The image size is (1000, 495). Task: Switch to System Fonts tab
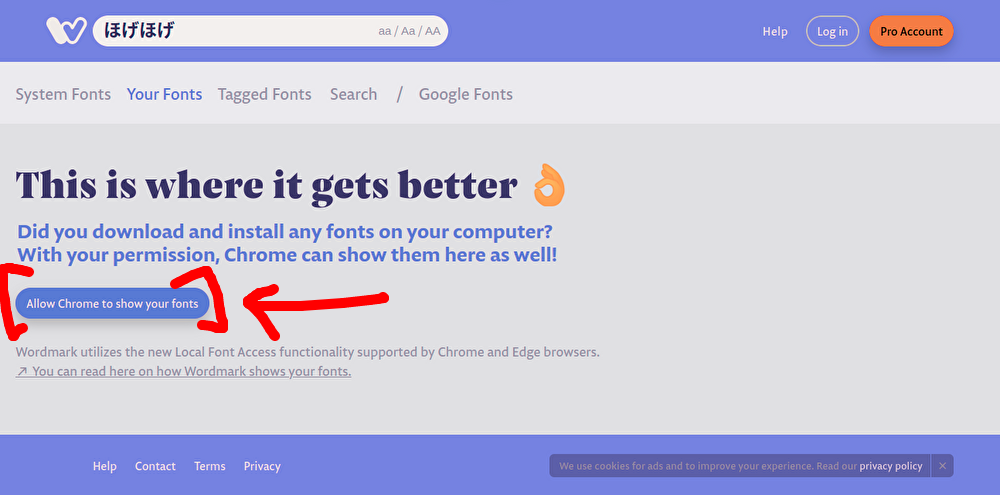63,94
